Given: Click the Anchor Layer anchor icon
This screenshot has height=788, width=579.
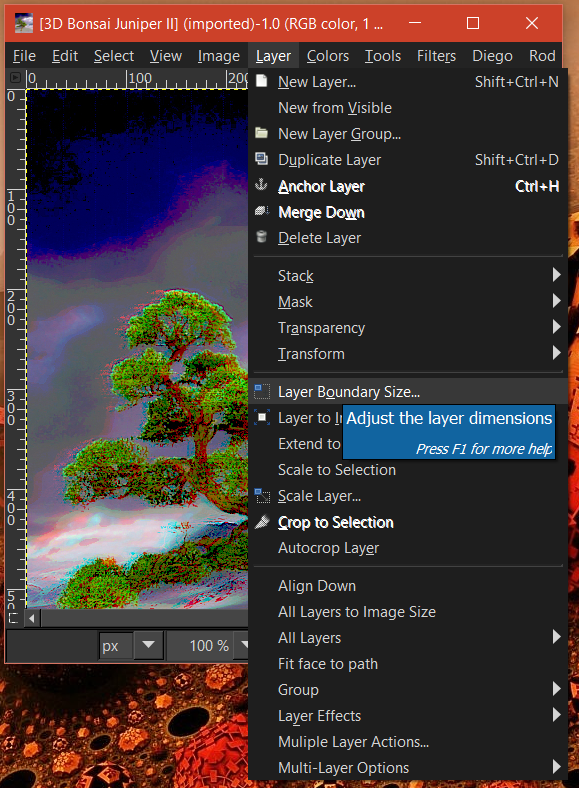Looking at the screenshot, I should [261, 185].
